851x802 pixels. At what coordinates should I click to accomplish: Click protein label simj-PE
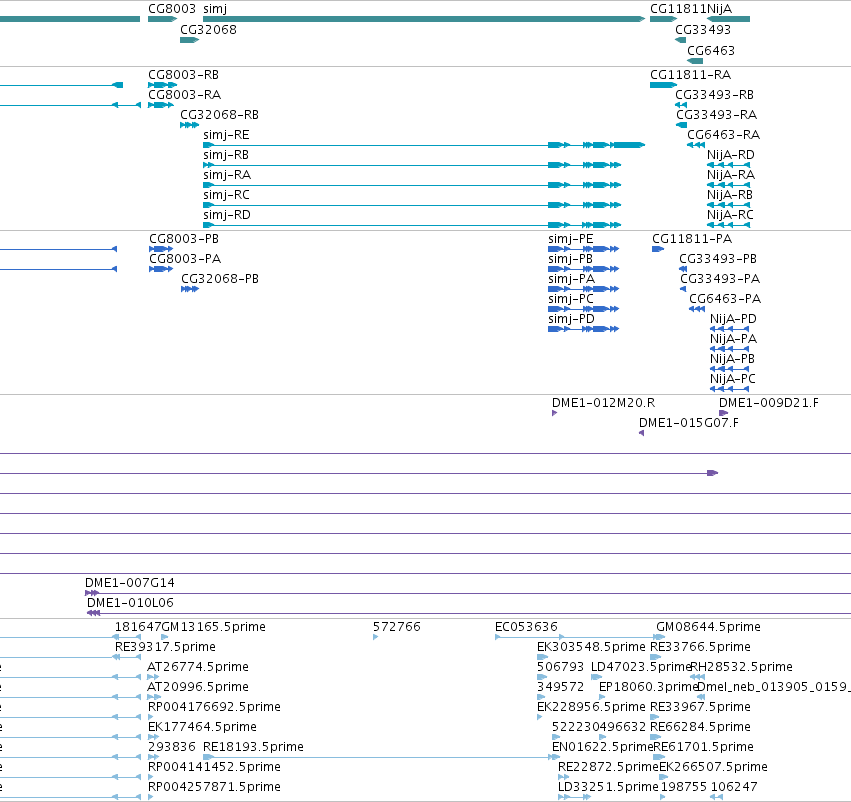(x=570, y=239)
